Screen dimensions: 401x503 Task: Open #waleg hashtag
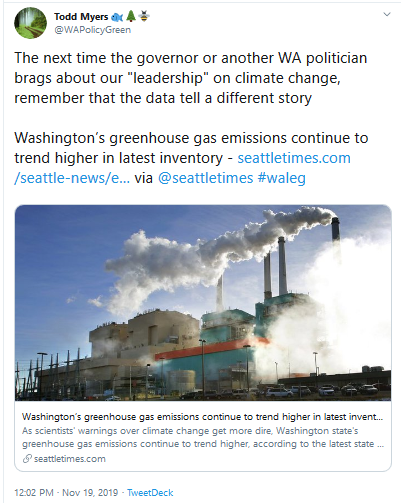(282, 178)
